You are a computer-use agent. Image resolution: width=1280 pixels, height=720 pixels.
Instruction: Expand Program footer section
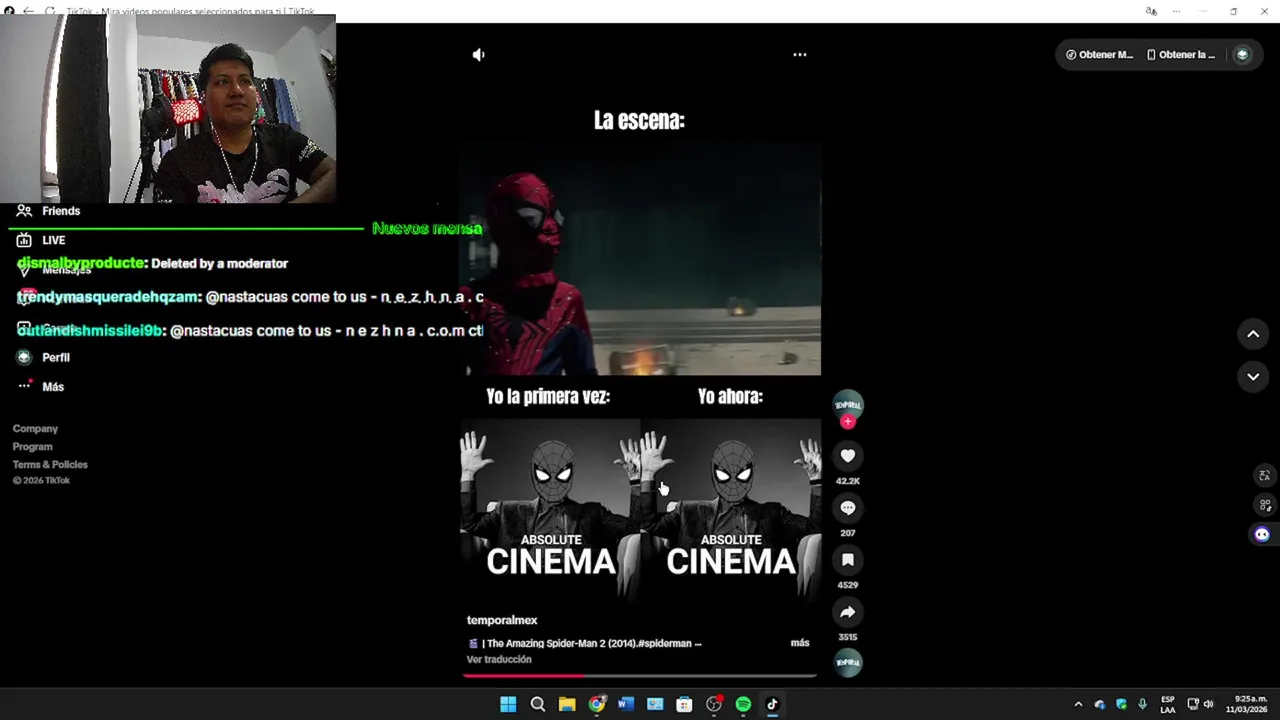click(32, 447)
